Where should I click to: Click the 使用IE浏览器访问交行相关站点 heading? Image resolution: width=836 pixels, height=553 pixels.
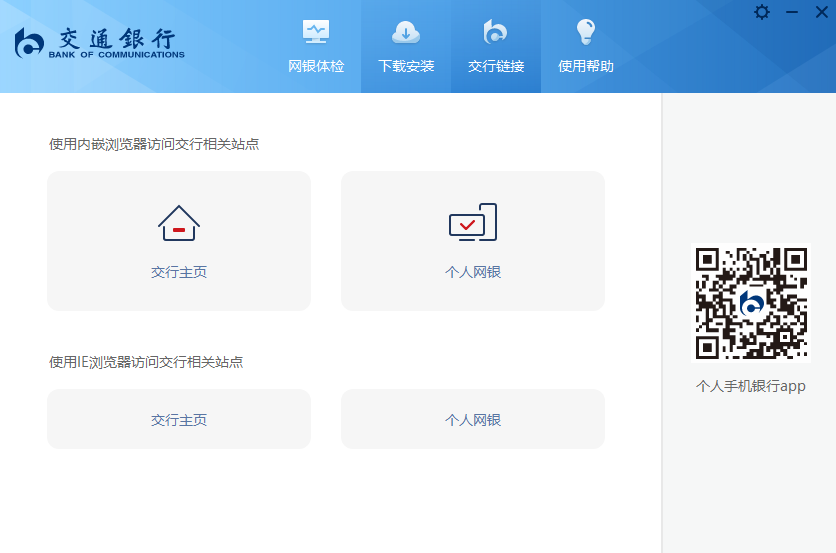point(146,362)
